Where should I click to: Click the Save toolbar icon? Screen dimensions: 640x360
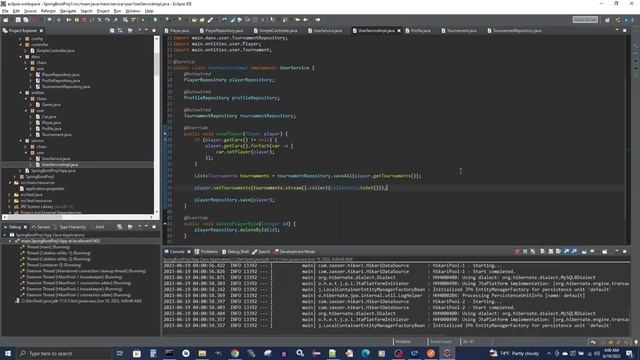point(18,20)
